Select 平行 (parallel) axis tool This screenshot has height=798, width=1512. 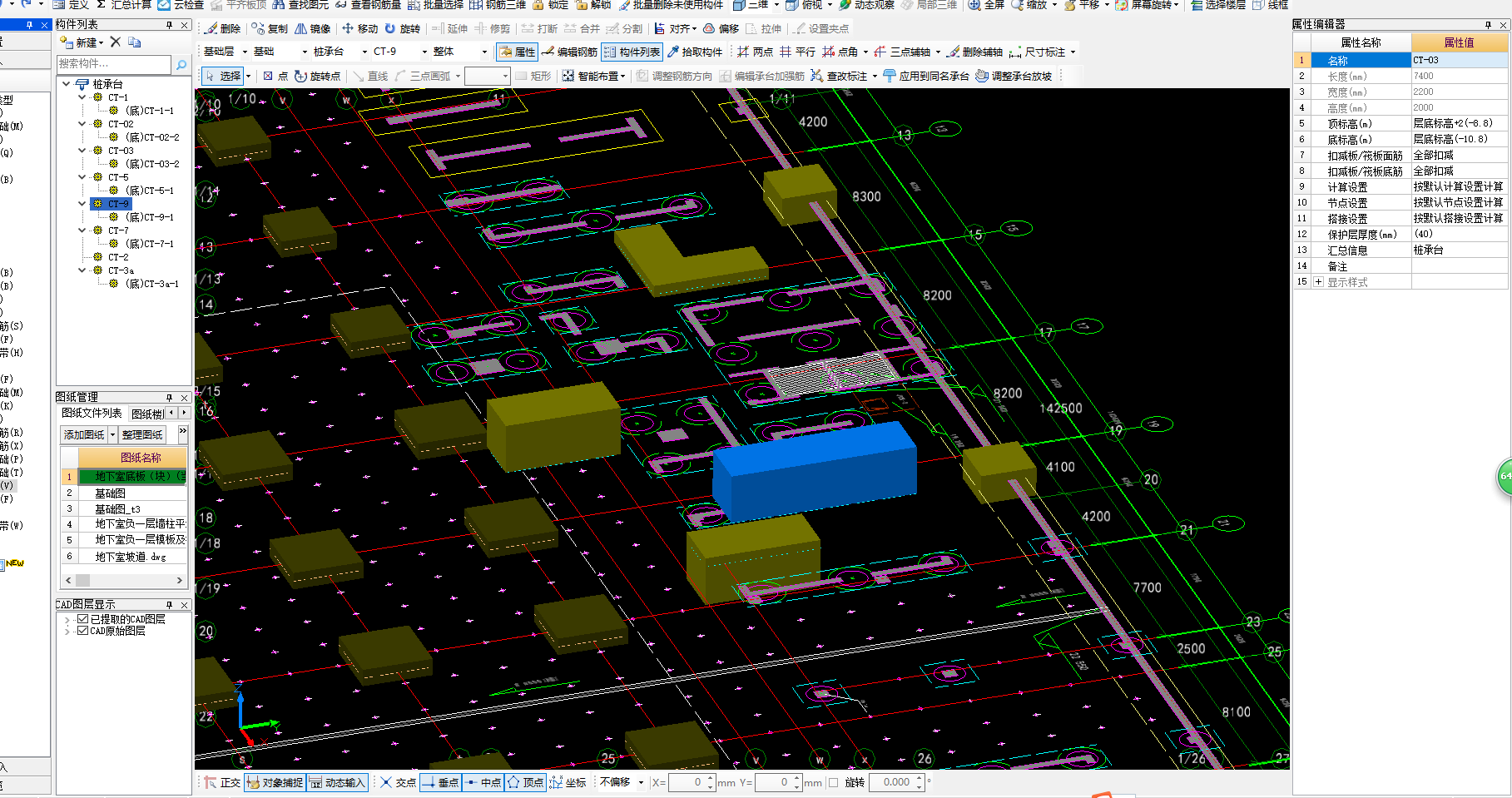[x=797, y=52]
